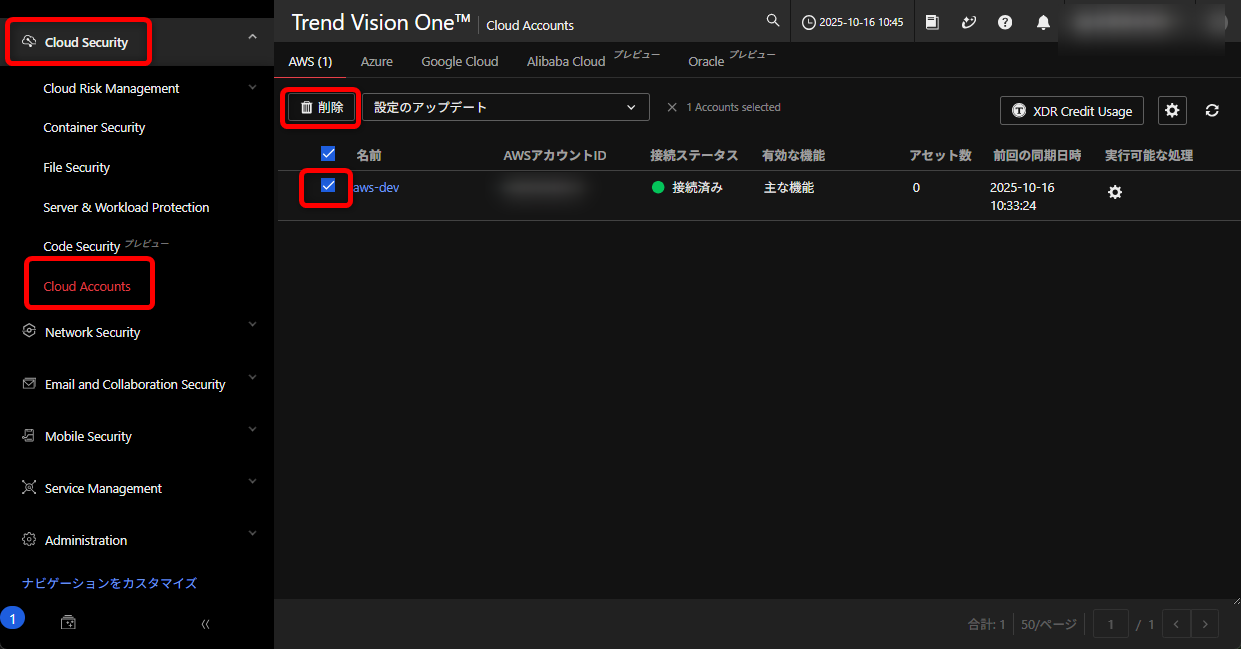Open the notifications bell icon
This screenshot has width=1241, height=649.
[x=1043, y=22]
